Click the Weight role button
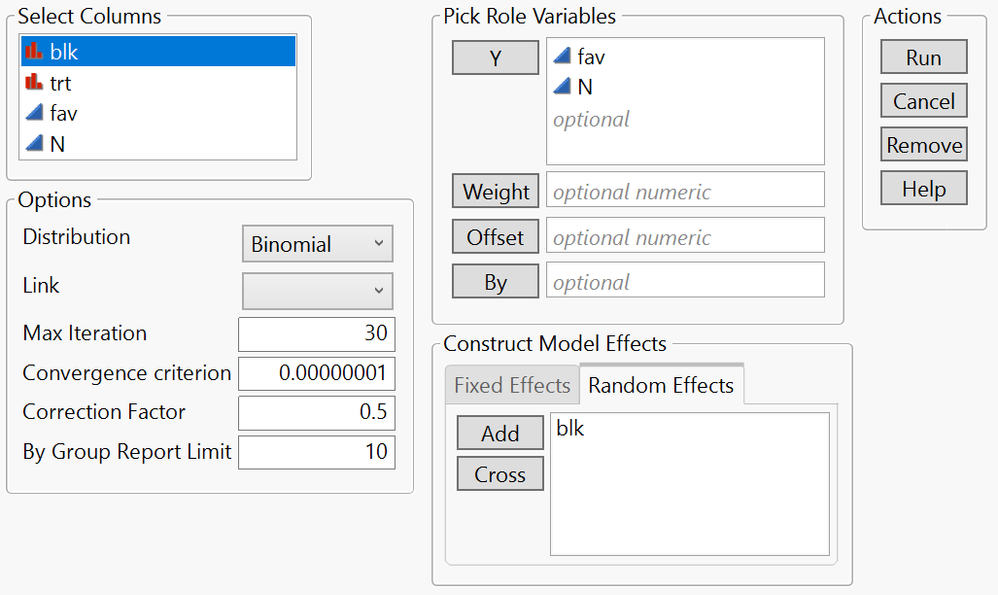 [x=496, y=191]
